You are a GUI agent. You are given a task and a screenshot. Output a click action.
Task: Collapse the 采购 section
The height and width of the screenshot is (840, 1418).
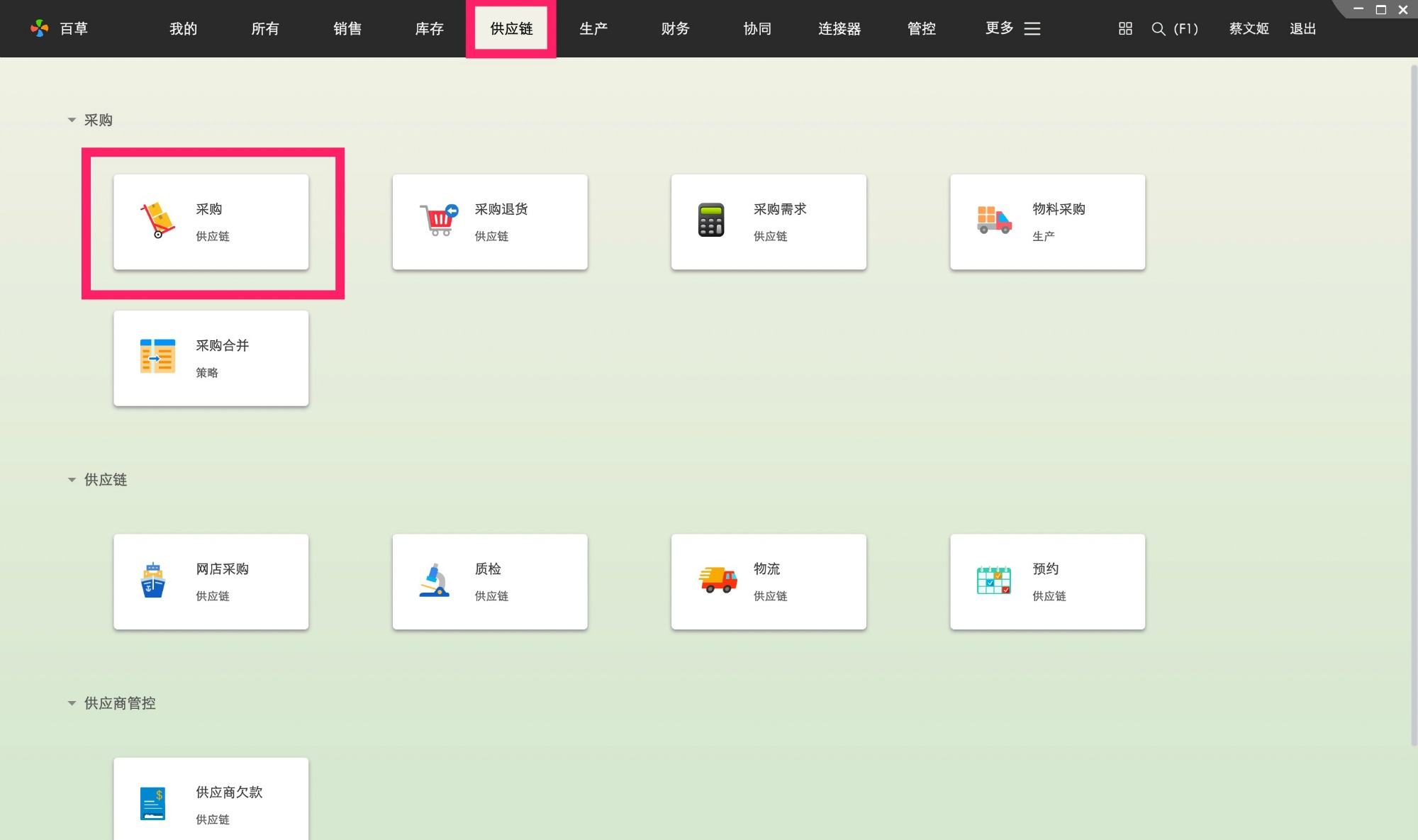(71, 120)
